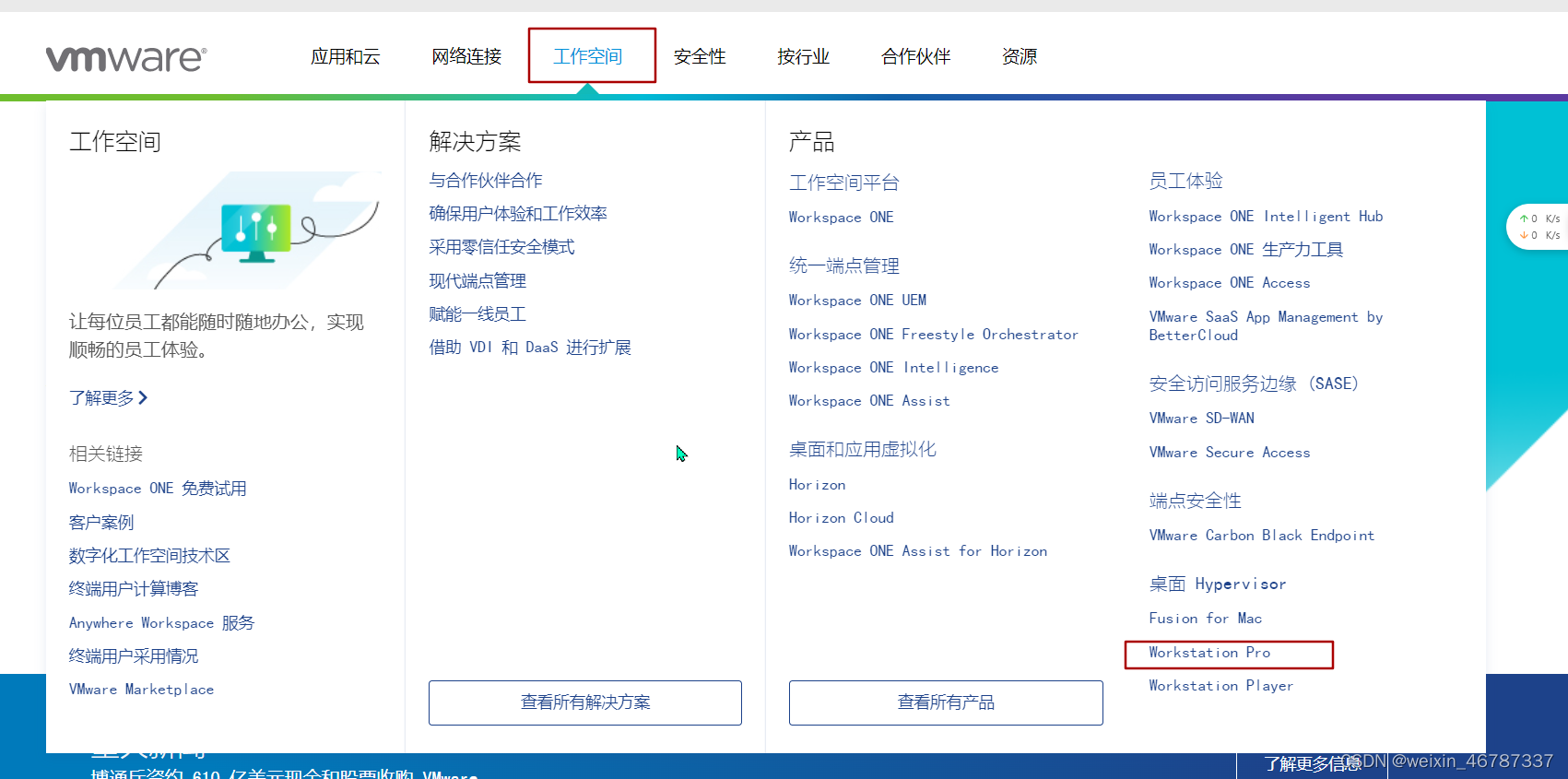Viewport: 1568px width, 779px height.
Task: Open 采用零信任安全模式 link
Action: pos(501,247)
